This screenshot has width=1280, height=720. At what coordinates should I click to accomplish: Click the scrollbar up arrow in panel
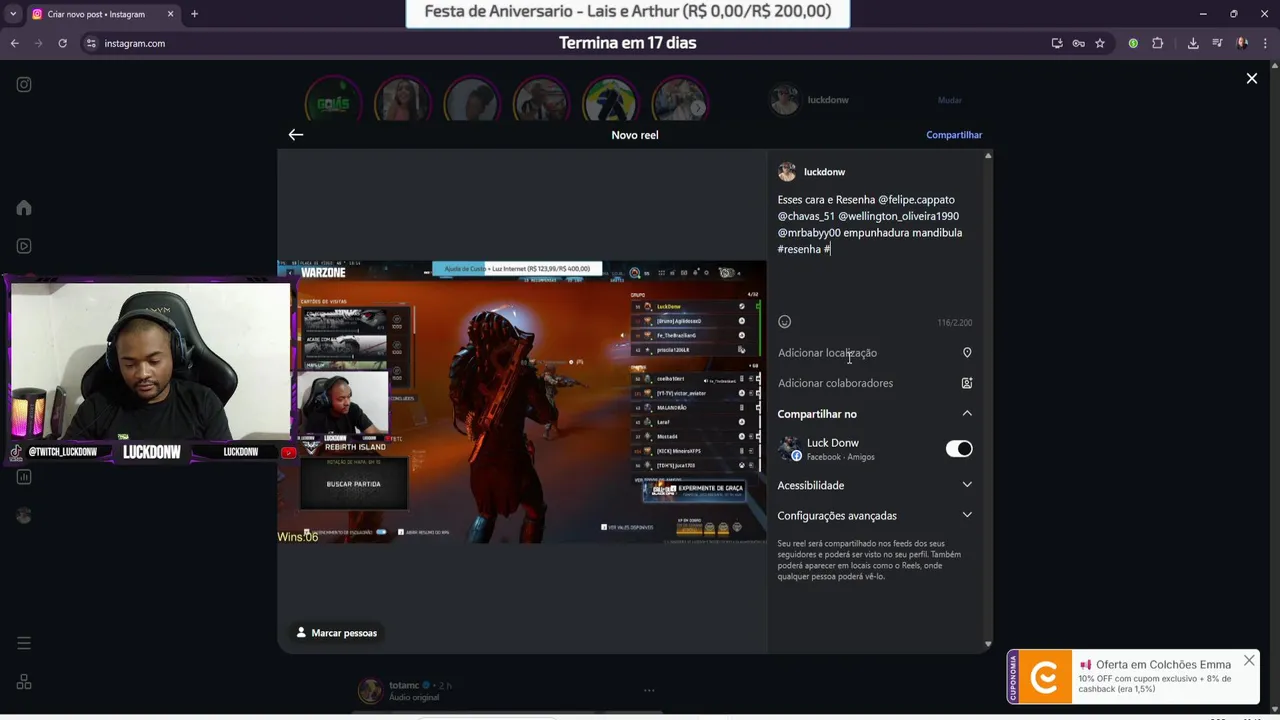(988, 156)
